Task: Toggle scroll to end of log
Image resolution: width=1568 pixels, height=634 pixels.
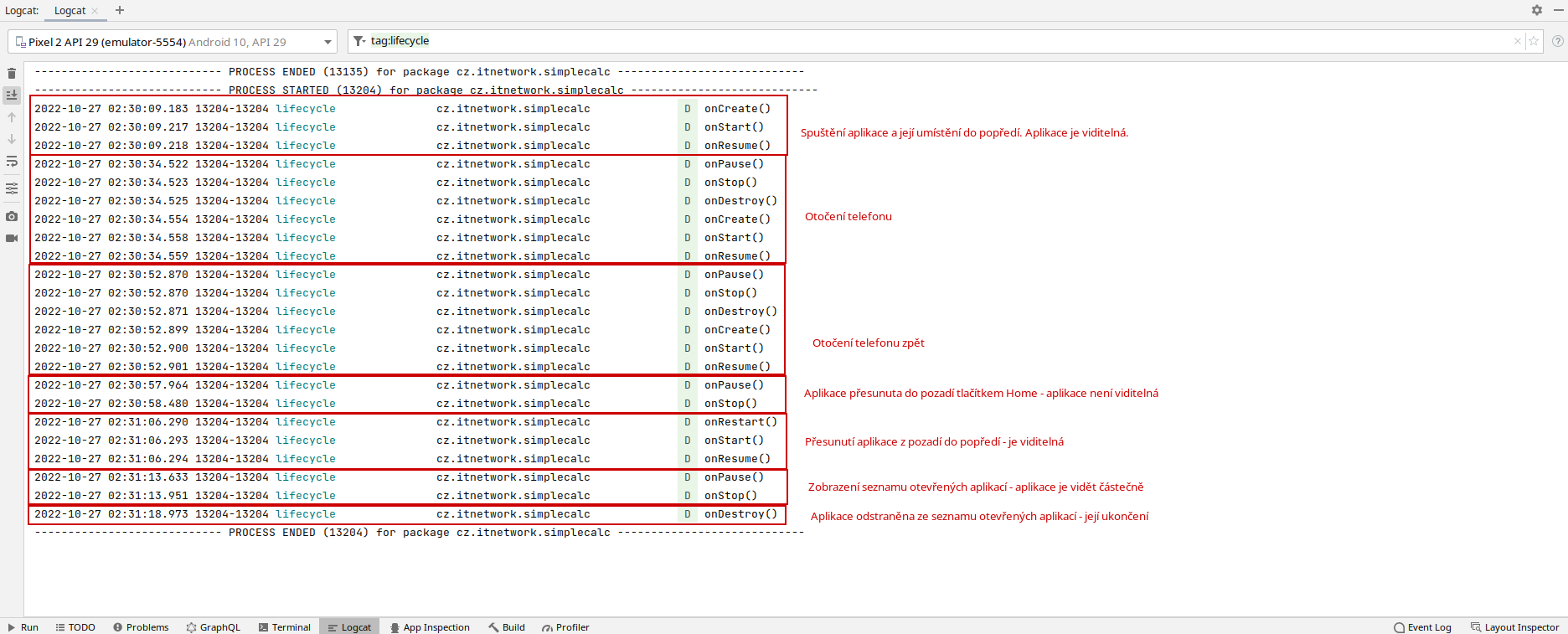Action: 12,95
